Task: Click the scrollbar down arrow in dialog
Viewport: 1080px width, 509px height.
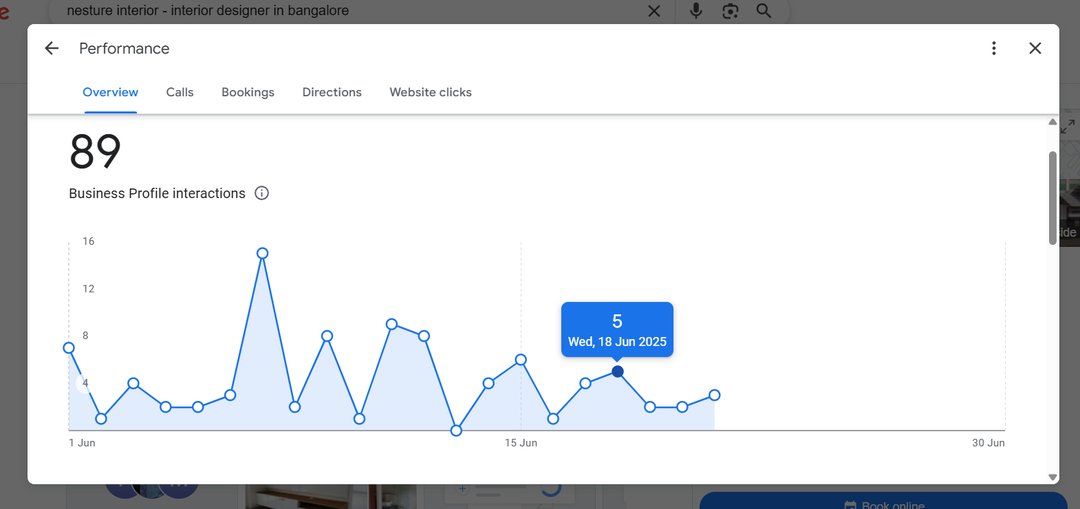Action: point(1052,477)
